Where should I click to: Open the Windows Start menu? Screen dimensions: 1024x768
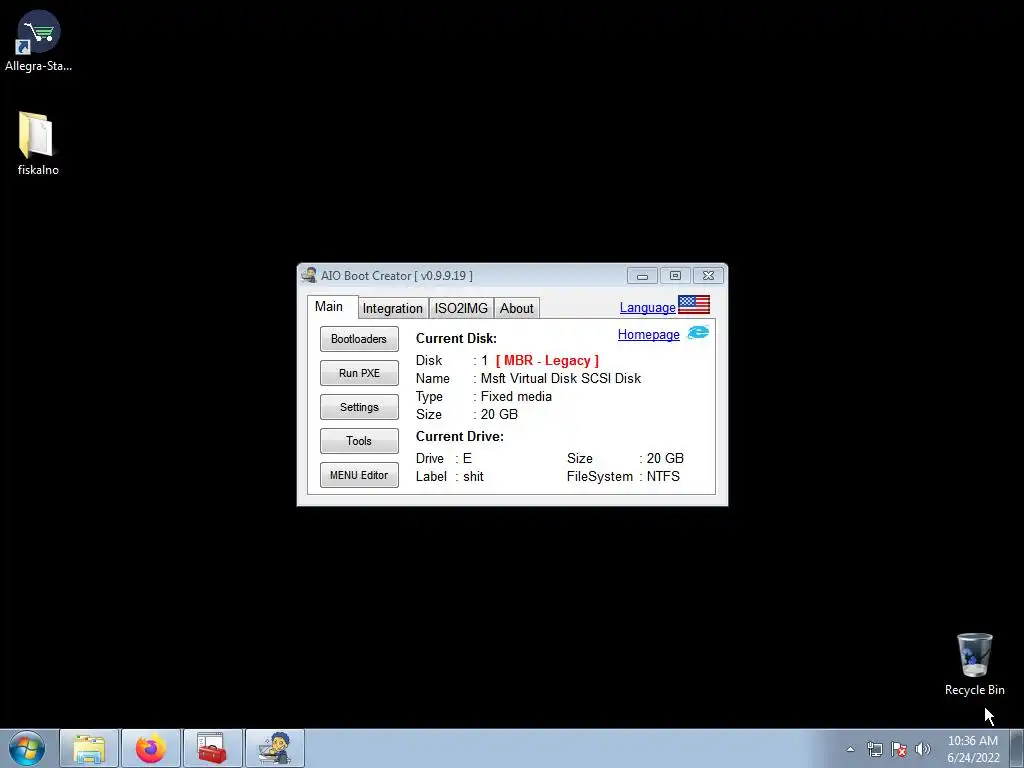[27, 748]
